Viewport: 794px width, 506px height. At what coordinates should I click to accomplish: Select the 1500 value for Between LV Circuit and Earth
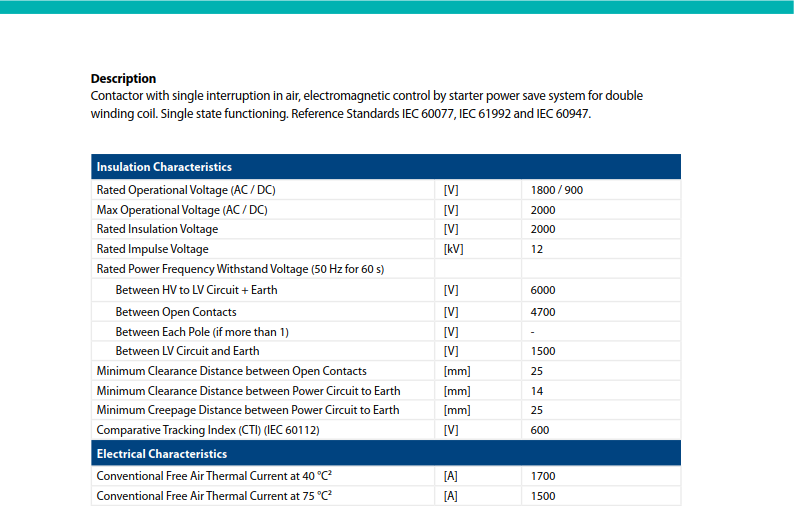(543, 351)
